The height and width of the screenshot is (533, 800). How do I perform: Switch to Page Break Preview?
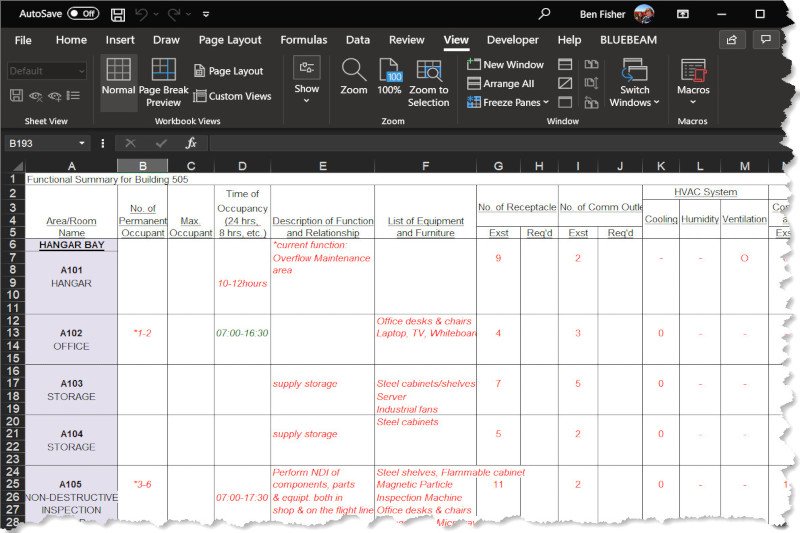pos(164,81)
